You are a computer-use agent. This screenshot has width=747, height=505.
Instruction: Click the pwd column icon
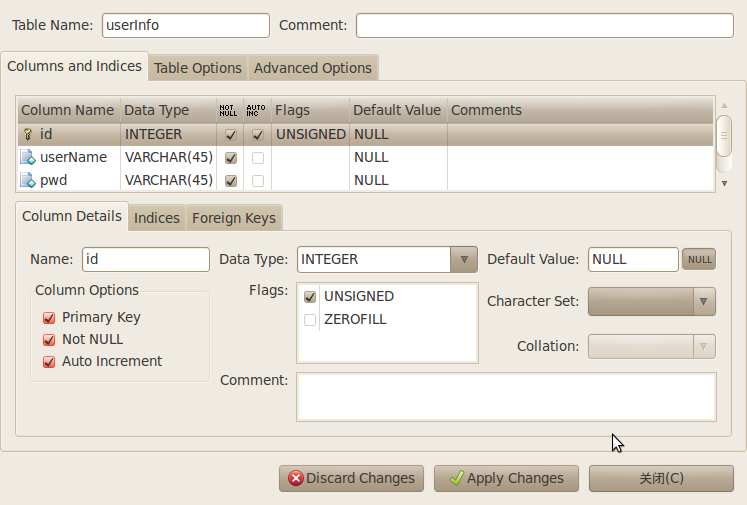pyautogui.click(x=28, y=180)
